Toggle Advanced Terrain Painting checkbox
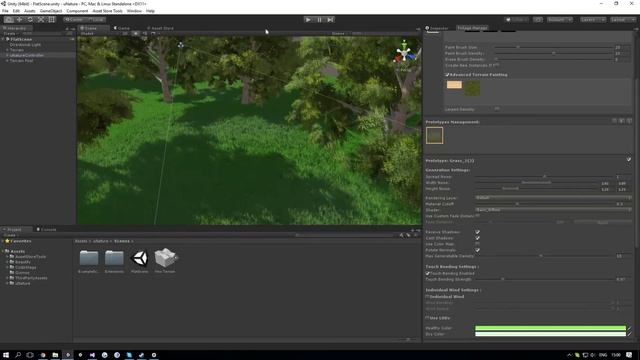The height and width of the screenshot is (360, 640). coord(447,75)
